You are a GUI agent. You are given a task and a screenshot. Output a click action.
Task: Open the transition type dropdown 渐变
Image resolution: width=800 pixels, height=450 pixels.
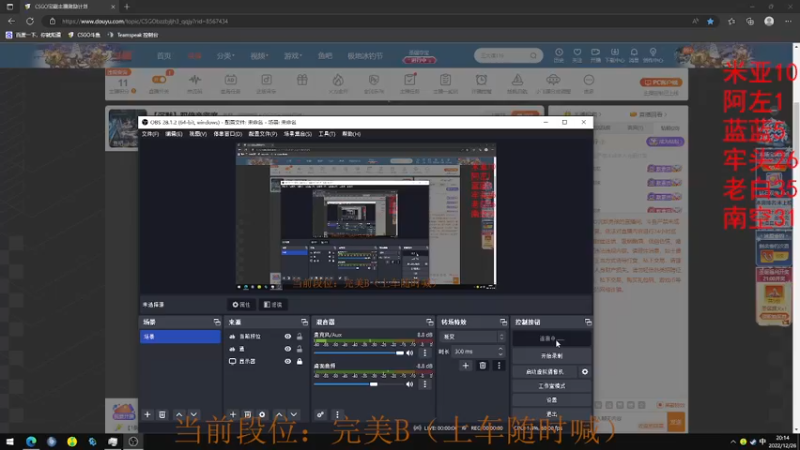coord(473,337)
